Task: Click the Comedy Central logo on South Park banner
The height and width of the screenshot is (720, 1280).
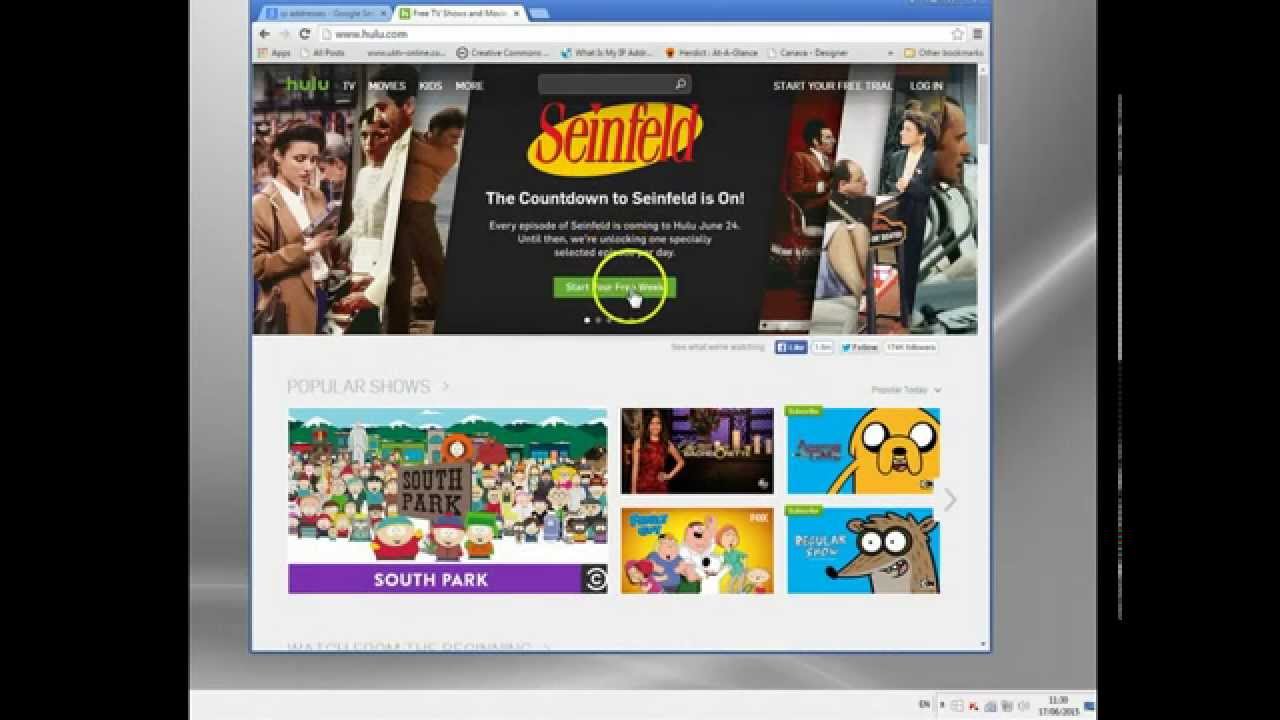Action: coord(595,579)
